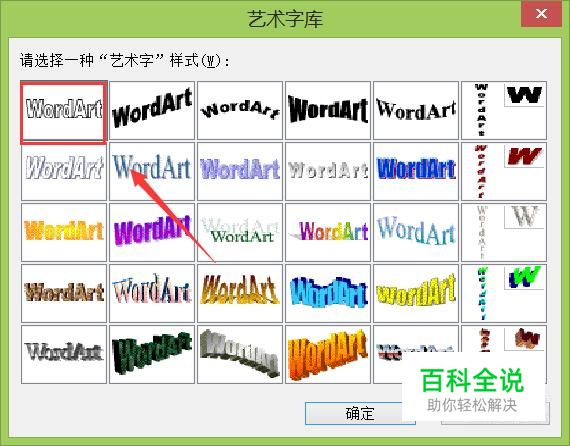This screenshot has height=446, width=570.
Task: Choose the pale gray vertical WordArt style
Action: point(504,233)
